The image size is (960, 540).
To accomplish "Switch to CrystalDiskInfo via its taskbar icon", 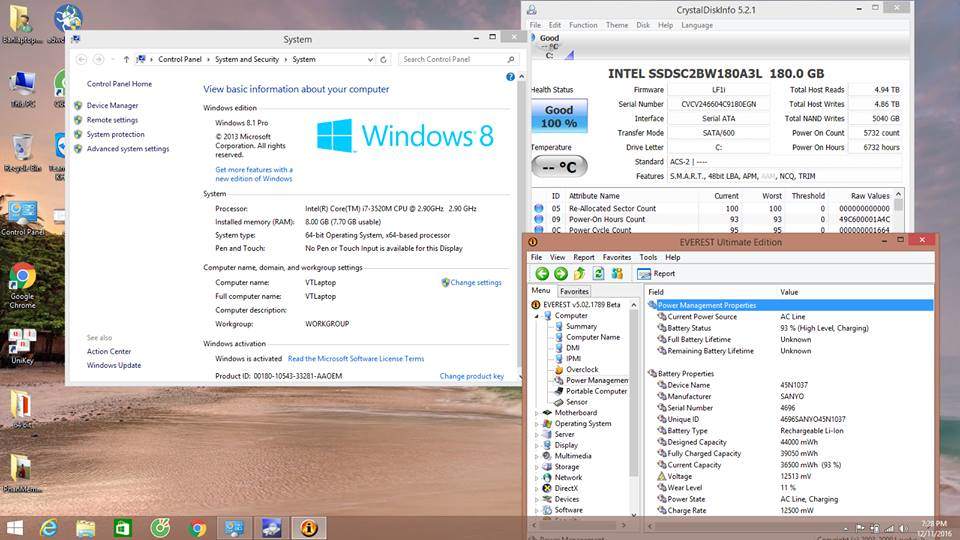I will coord(271,528).
